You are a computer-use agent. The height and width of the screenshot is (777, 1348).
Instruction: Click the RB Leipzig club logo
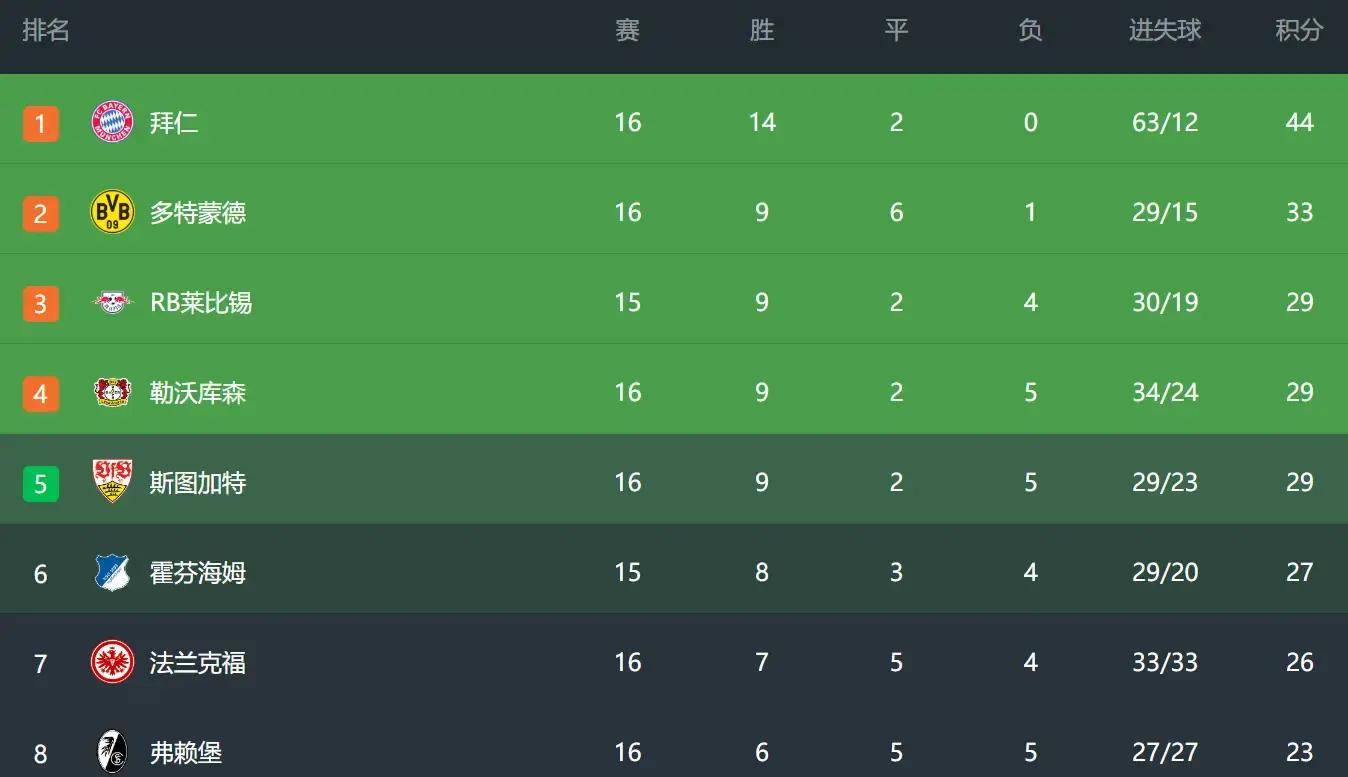point(112,302)
